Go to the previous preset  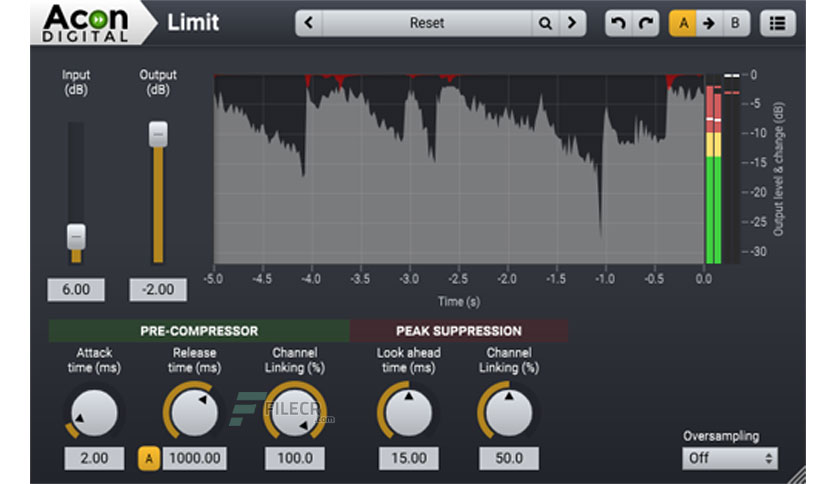tap(309, 23)
